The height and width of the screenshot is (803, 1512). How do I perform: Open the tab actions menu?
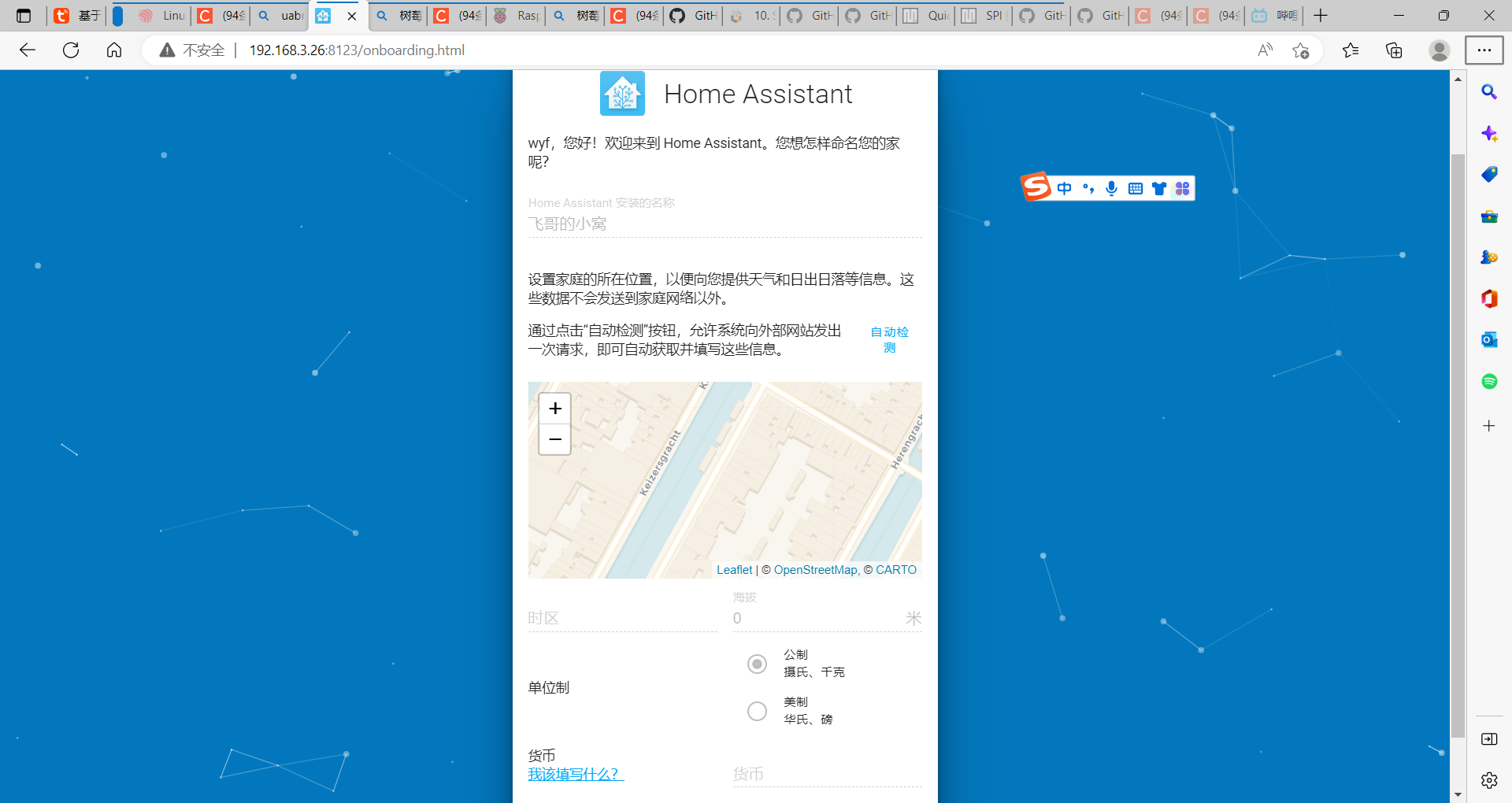pos(24,16)
